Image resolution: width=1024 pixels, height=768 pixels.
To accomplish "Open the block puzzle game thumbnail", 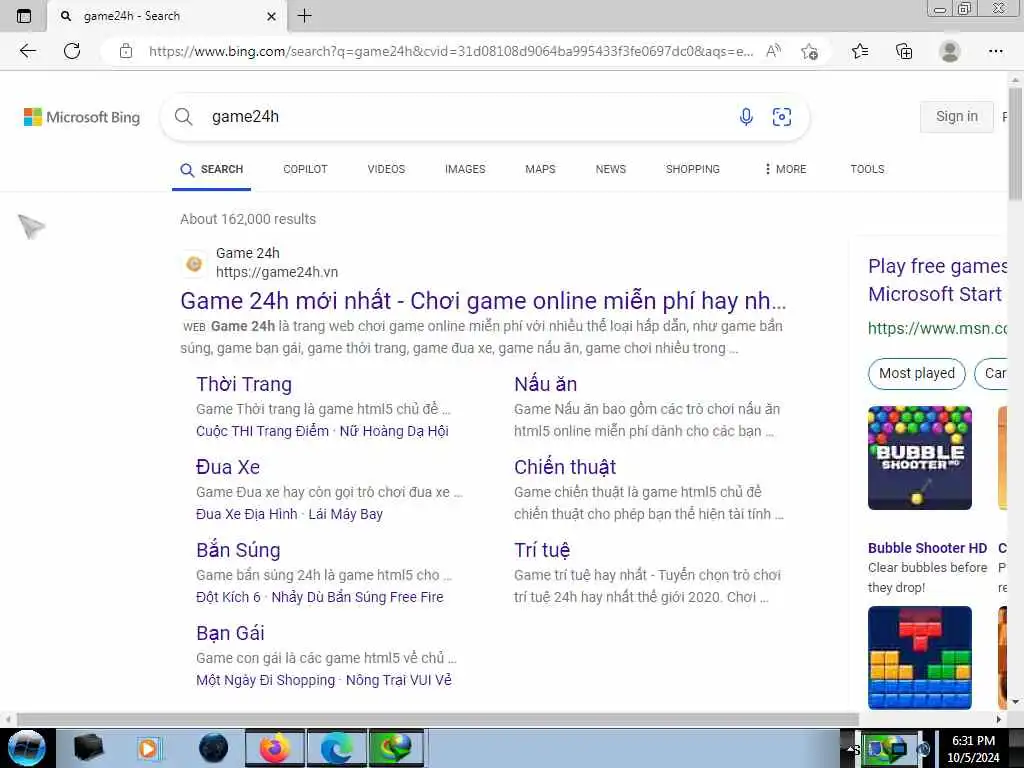I will click(920, 657).
